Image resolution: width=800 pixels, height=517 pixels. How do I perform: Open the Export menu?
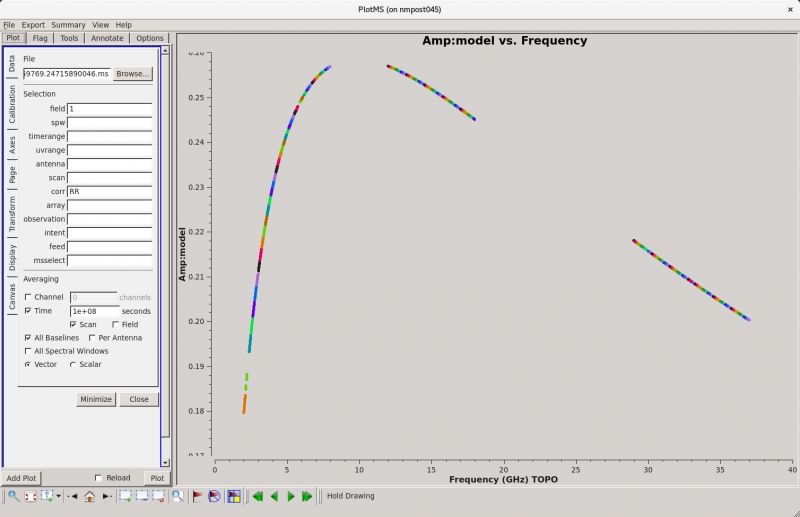pos(33,24)
